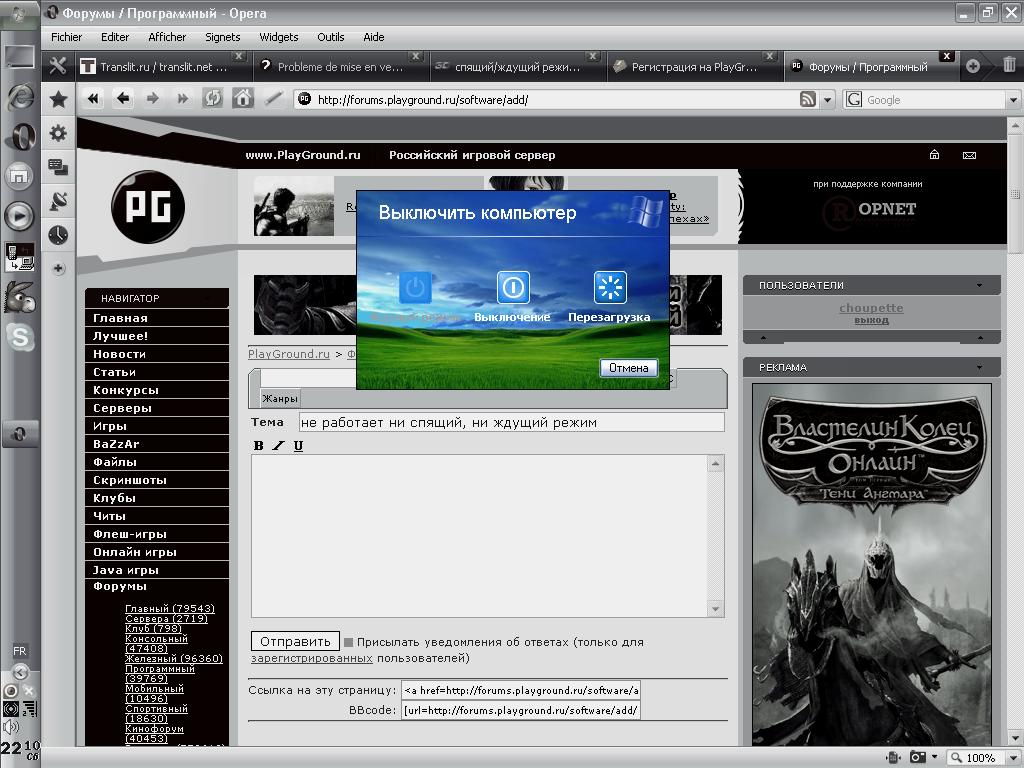This screenshot has width=1024, height=768.
Task: Go to Home page icon
Action: [243, 99]
